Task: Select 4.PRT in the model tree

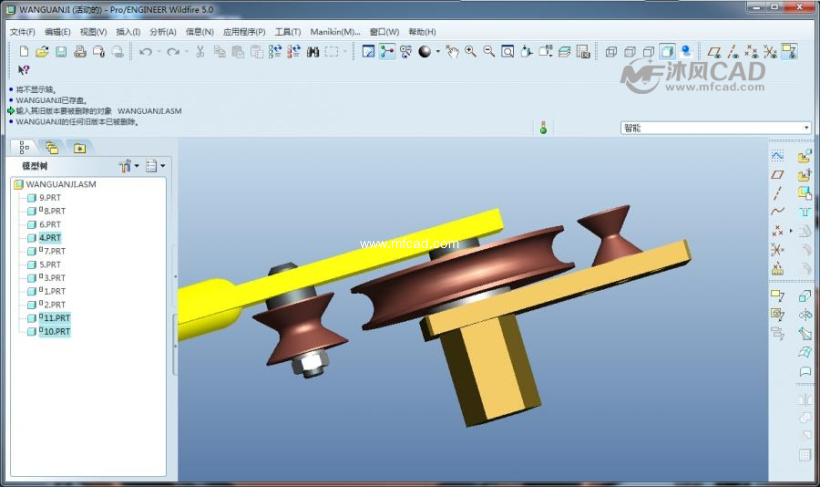Action: [x=50, y=238]
